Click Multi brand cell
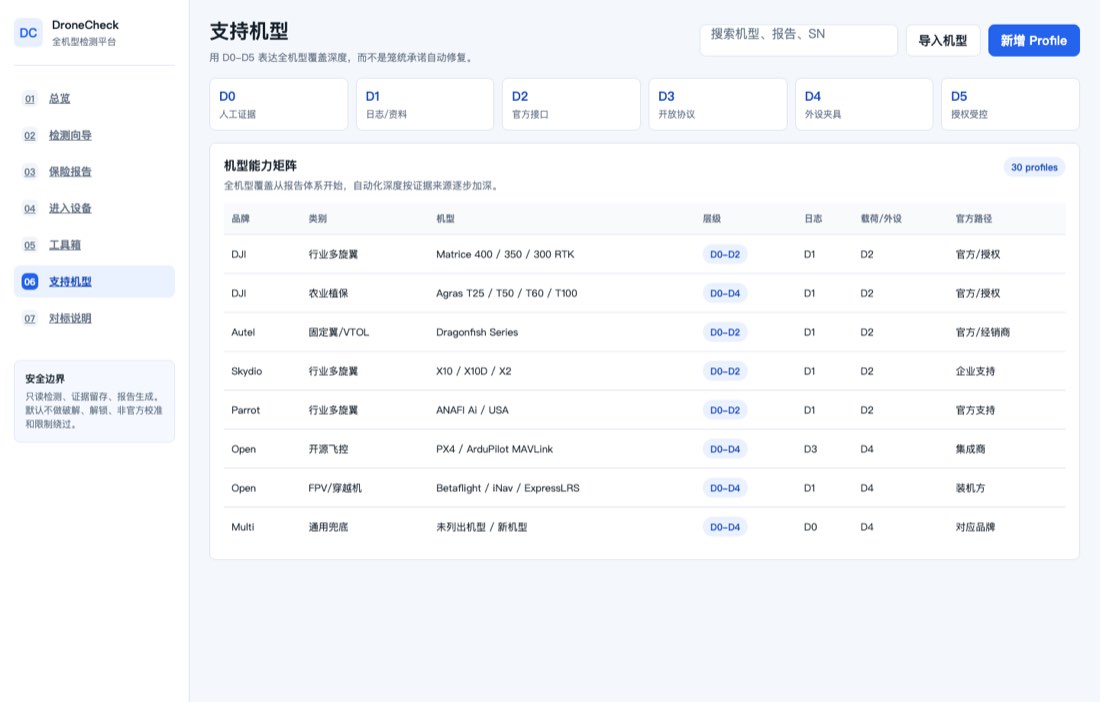1100x702 pixels. click(243, 527)
